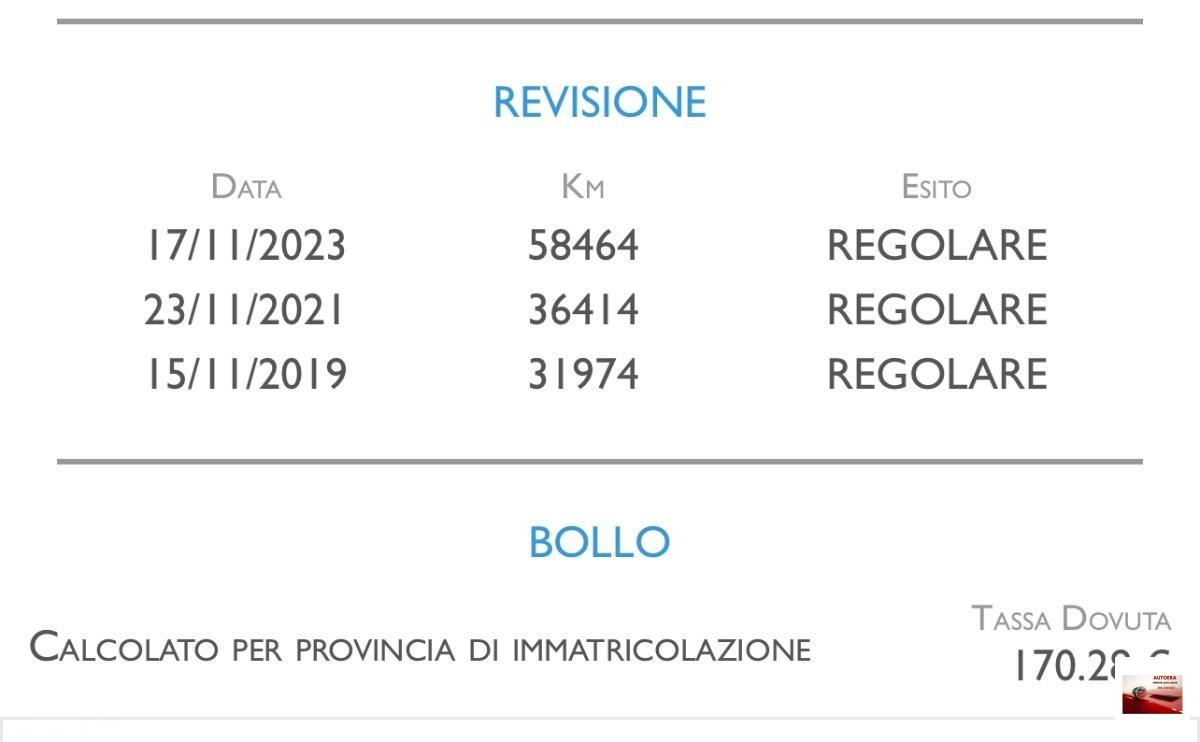Click REGOLARE result for 17/11/2023 row
The image size is (1200, 742).
coord(937,246)
